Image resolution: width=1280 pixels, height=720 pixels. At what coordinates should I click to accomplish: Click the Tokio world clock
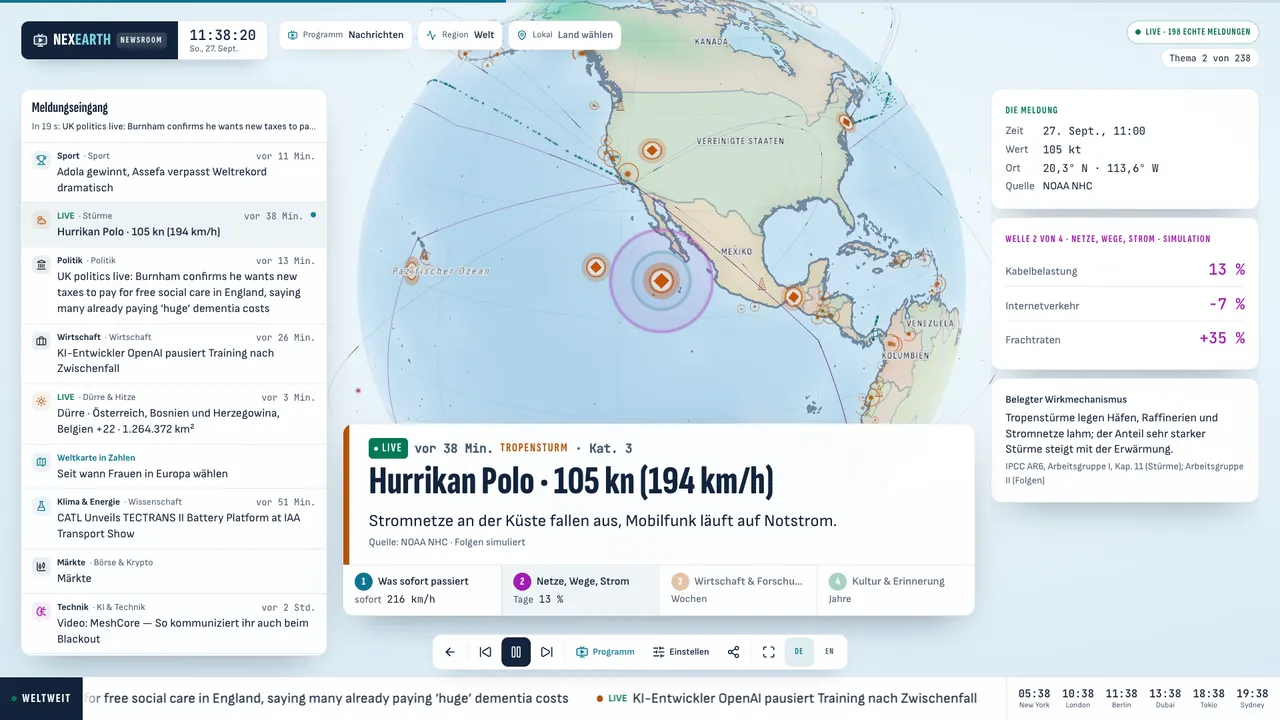point(1208,698)
